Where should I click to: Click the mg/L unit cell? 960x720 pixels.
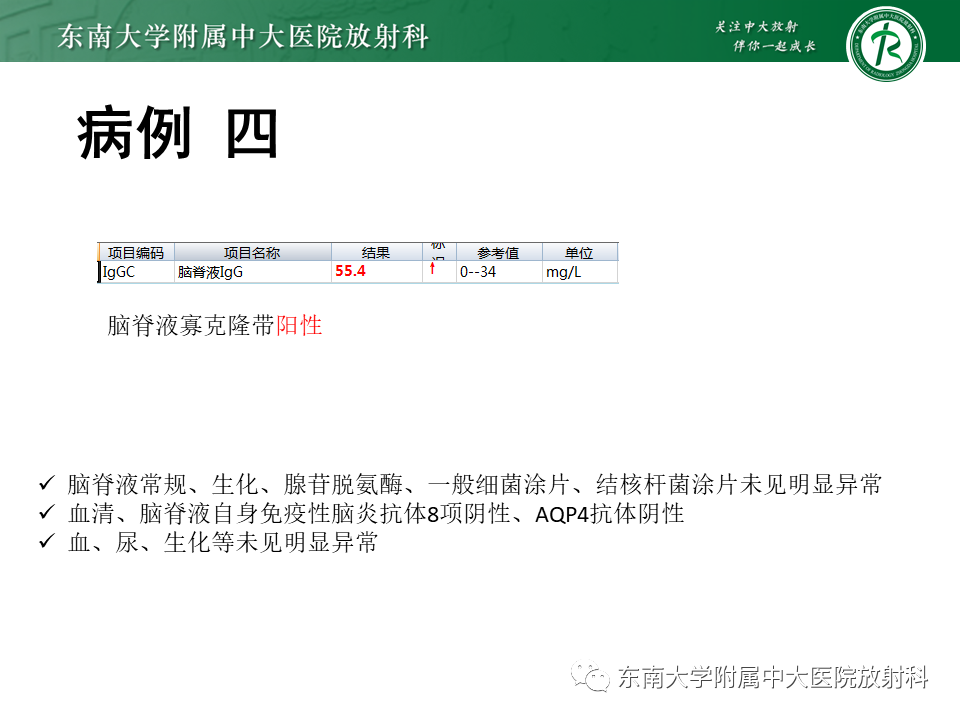[x=579, y=272]
